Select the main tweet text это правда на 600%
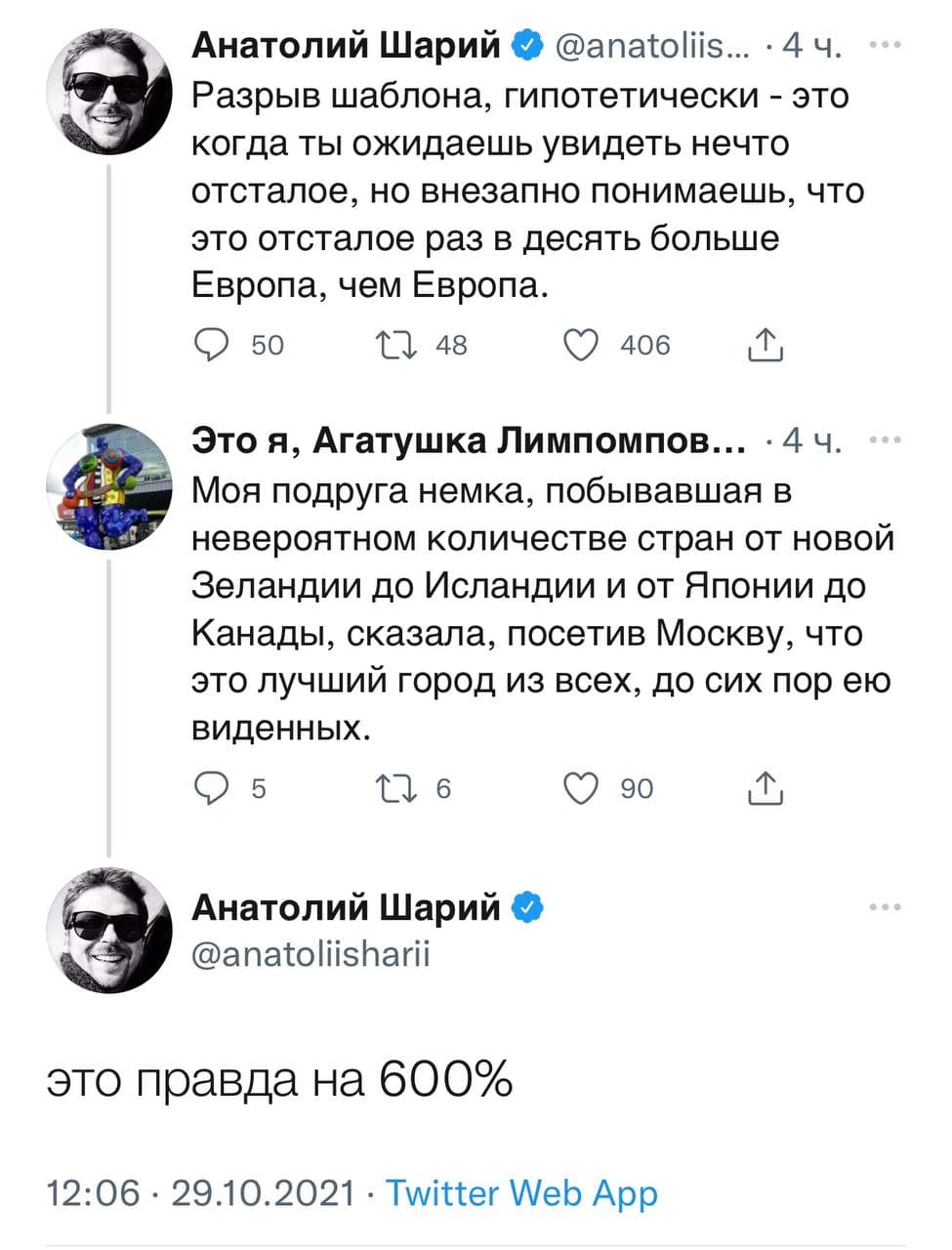 click(279, 1079)
